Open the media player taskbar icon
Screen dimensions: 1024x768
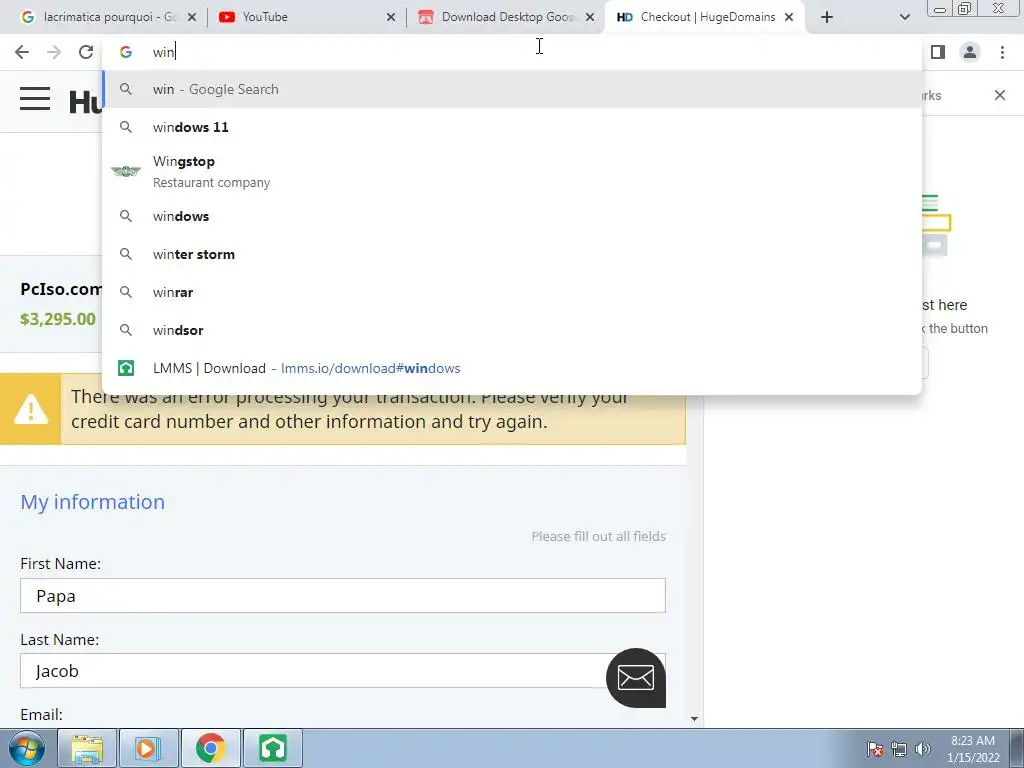pos(148,748)
